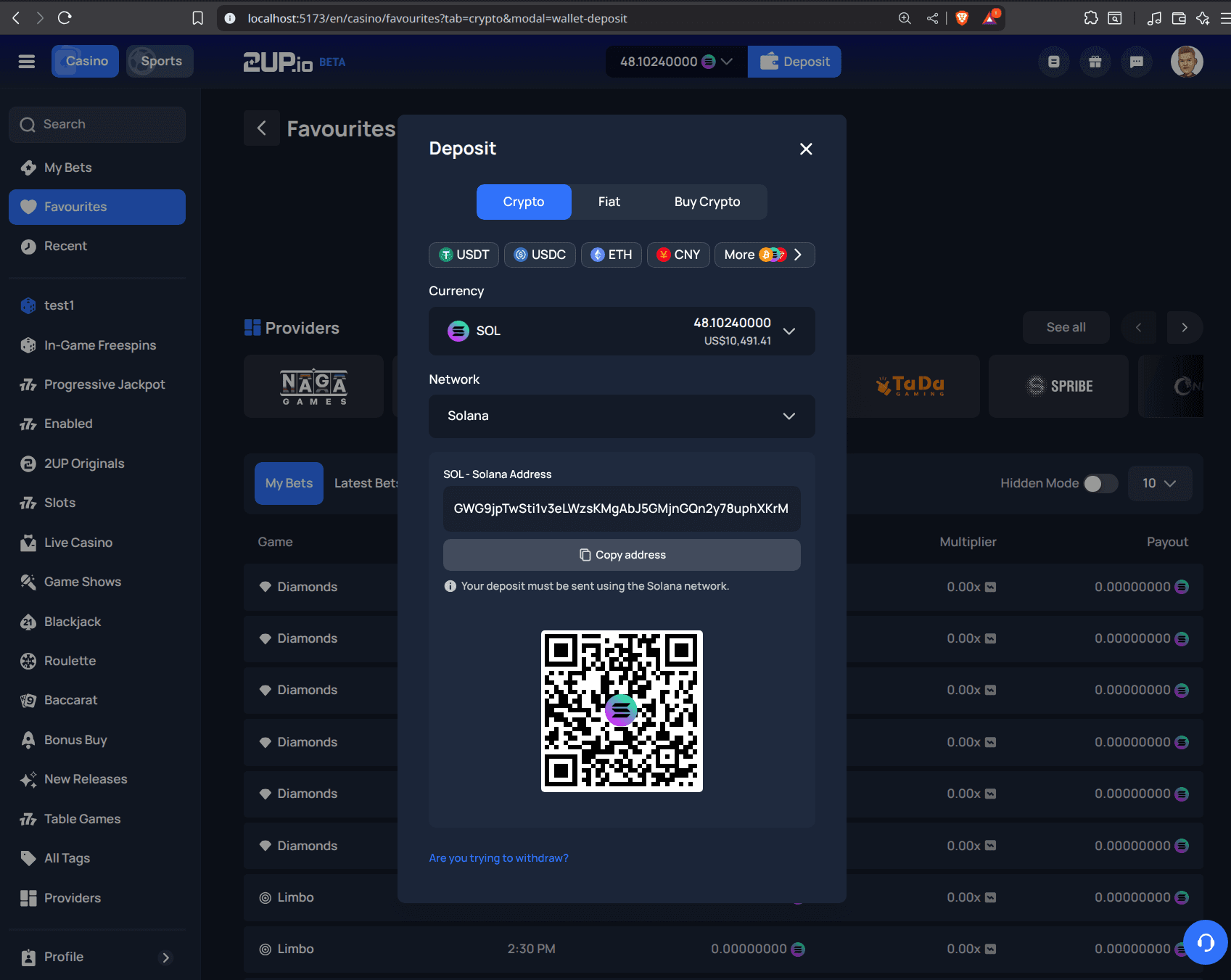Select the USDT currency chip
Screen dimensions: 1231x980
[x=464, y=255]
